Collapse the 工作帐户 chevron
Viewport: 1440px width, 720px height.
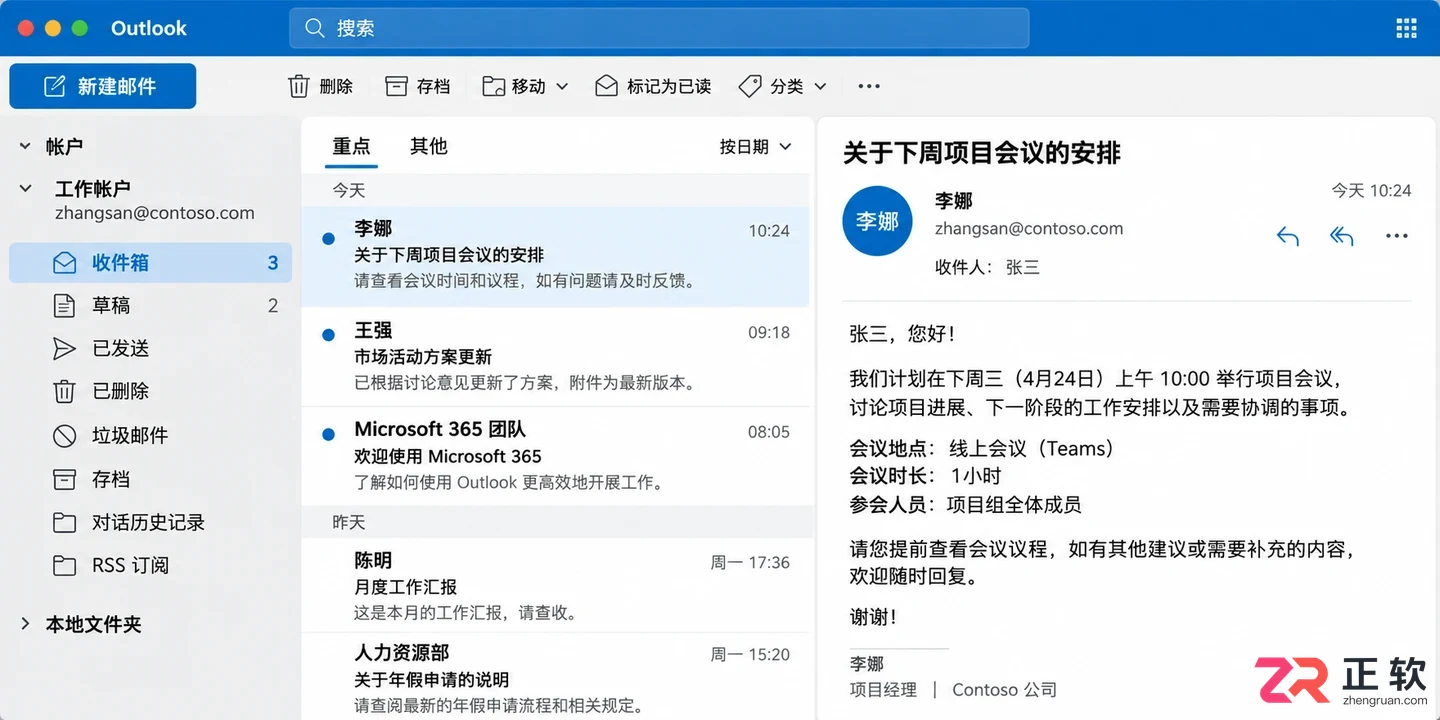click(x=25, y=188)
